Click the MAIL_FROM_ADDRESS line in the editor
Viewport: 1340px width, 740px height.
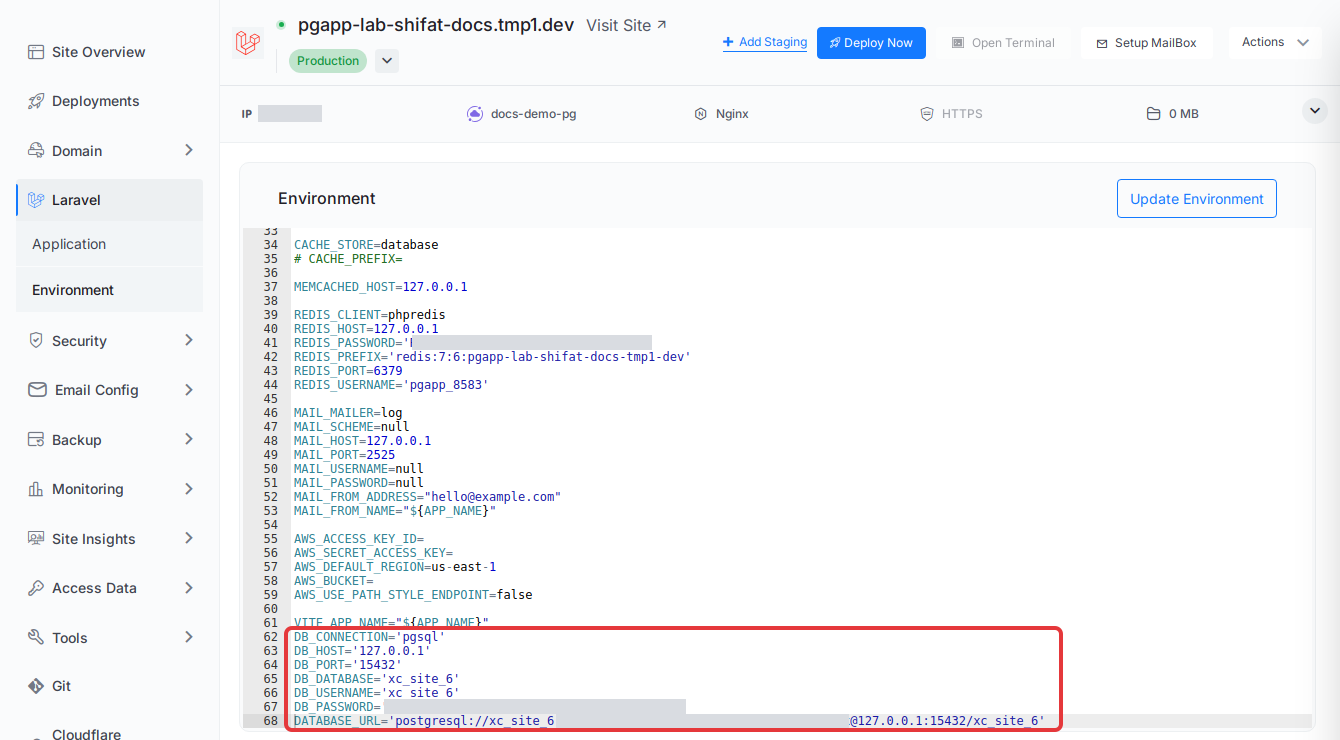(x=427, y=497)
